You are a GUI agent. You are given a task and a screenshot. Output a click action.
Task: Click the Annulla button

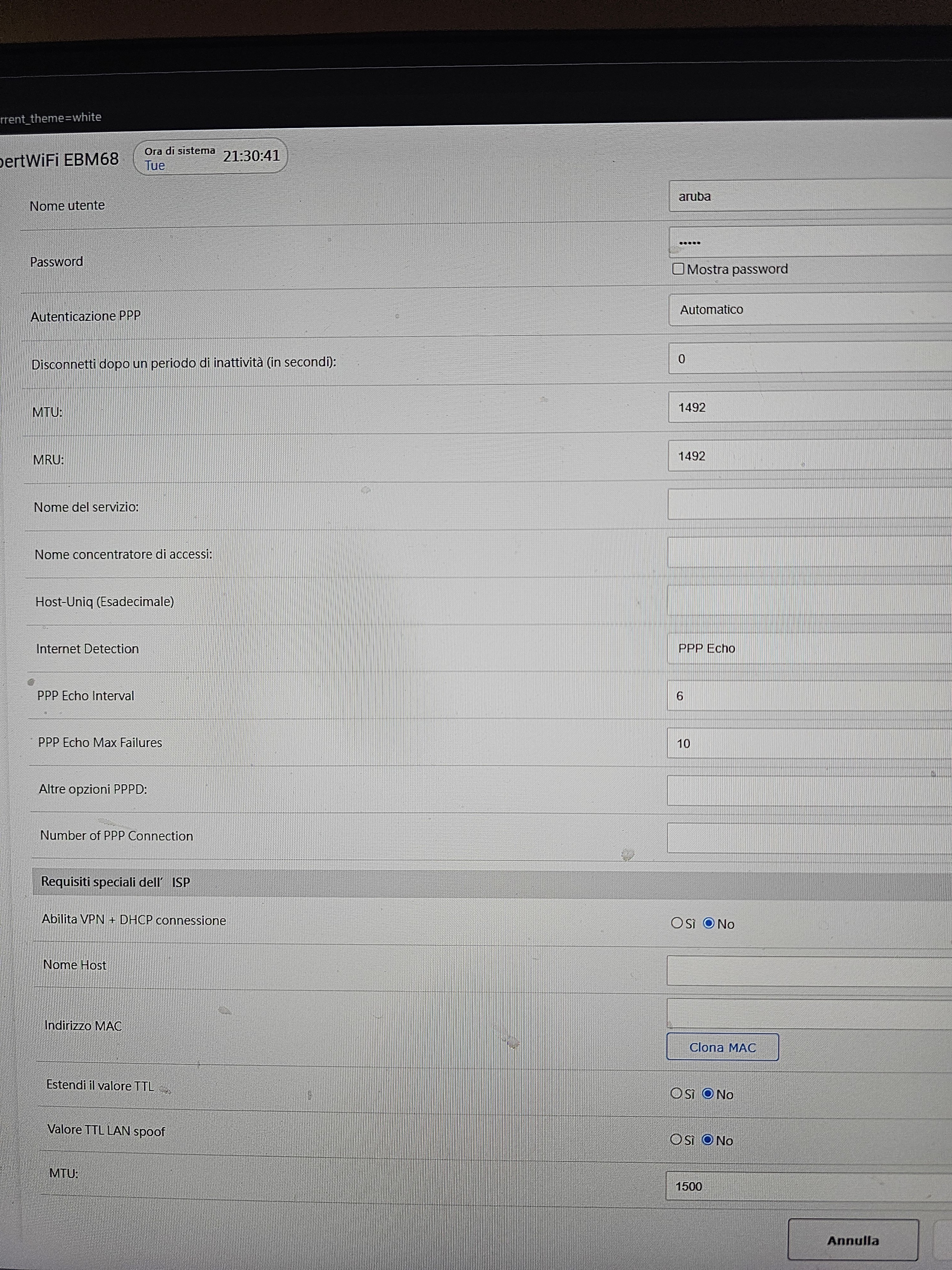point(853,1240)
